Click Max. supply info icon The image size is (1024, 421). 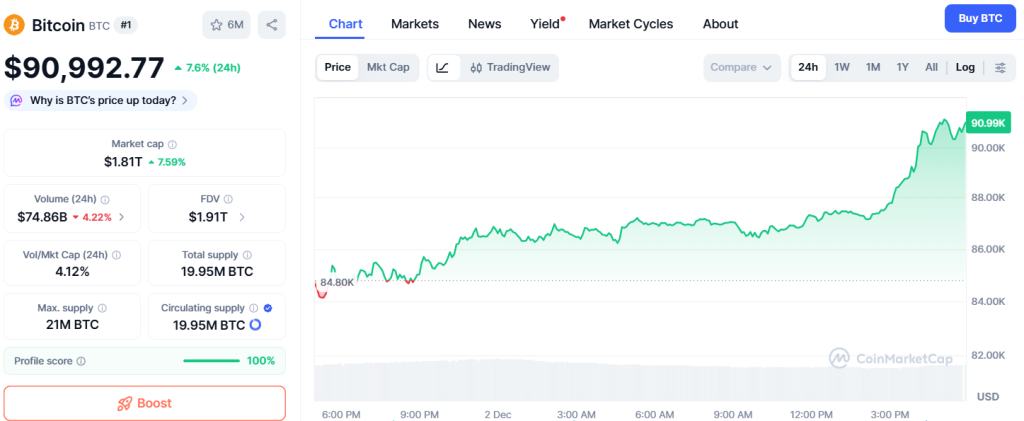pyautogui.click(x=102, y=309)
